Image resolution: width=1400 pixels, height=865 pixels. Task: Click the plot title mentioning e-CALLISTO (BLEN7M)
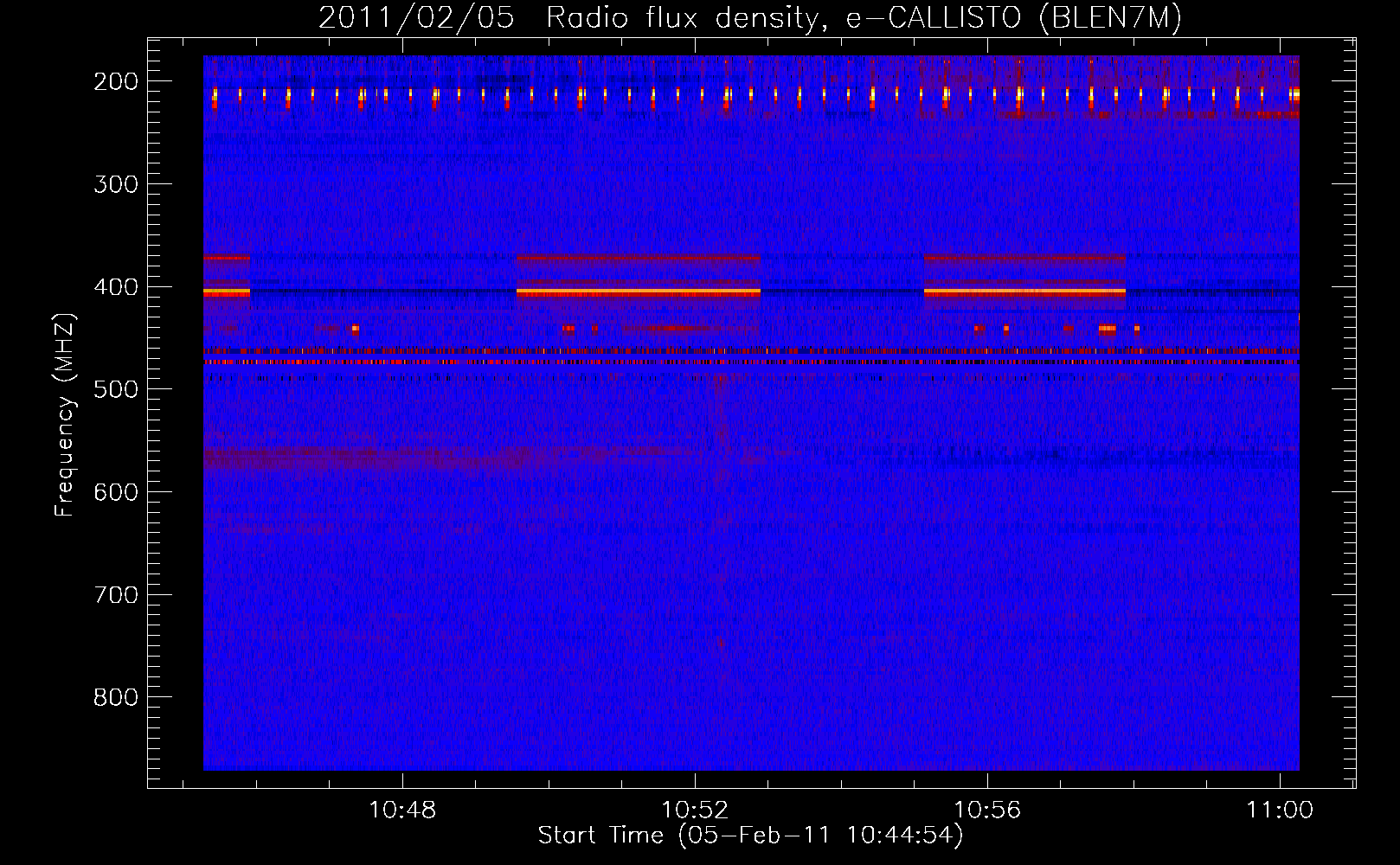pos(750,17)
